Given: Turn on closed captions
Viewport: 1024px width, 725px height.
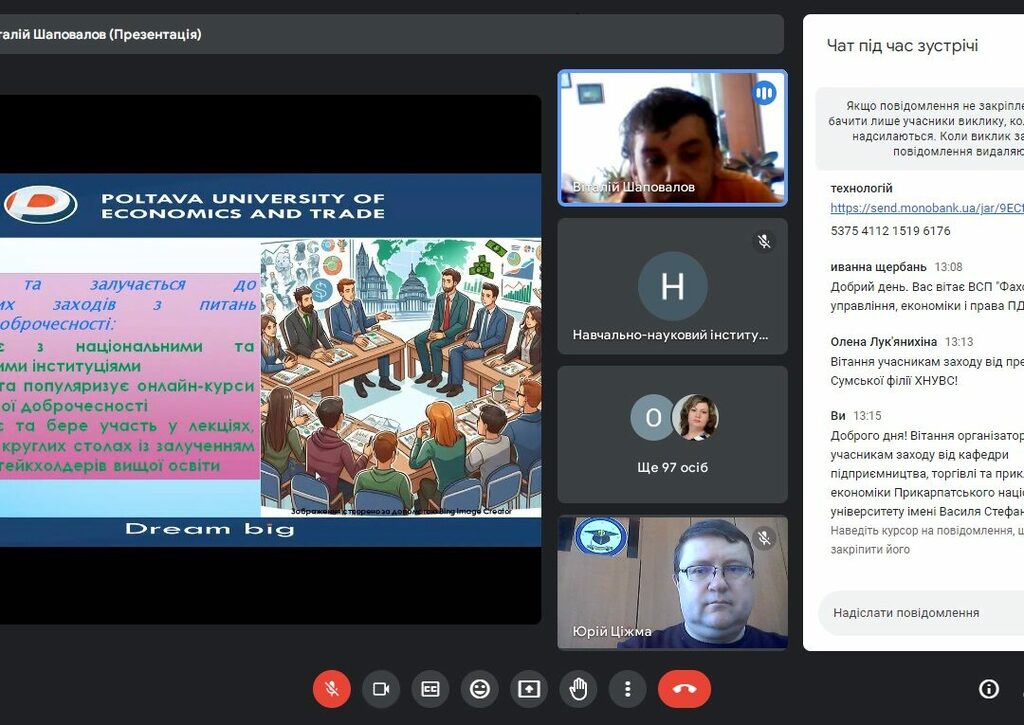Looking at the screenshot, I should 430,689.
